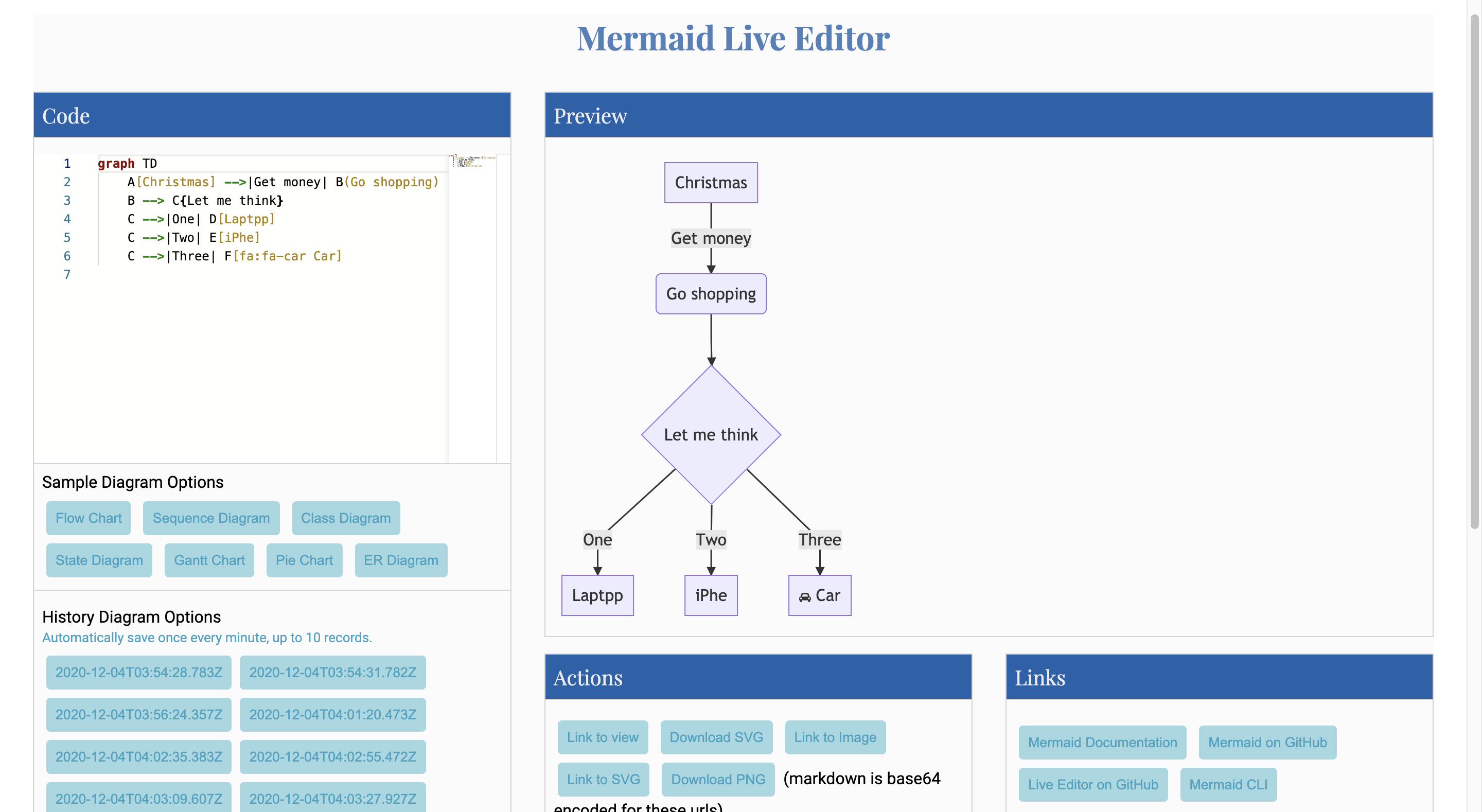Click the Link to Image action
The width and height of the screenshot is (1482, 812).
point(835,737)
